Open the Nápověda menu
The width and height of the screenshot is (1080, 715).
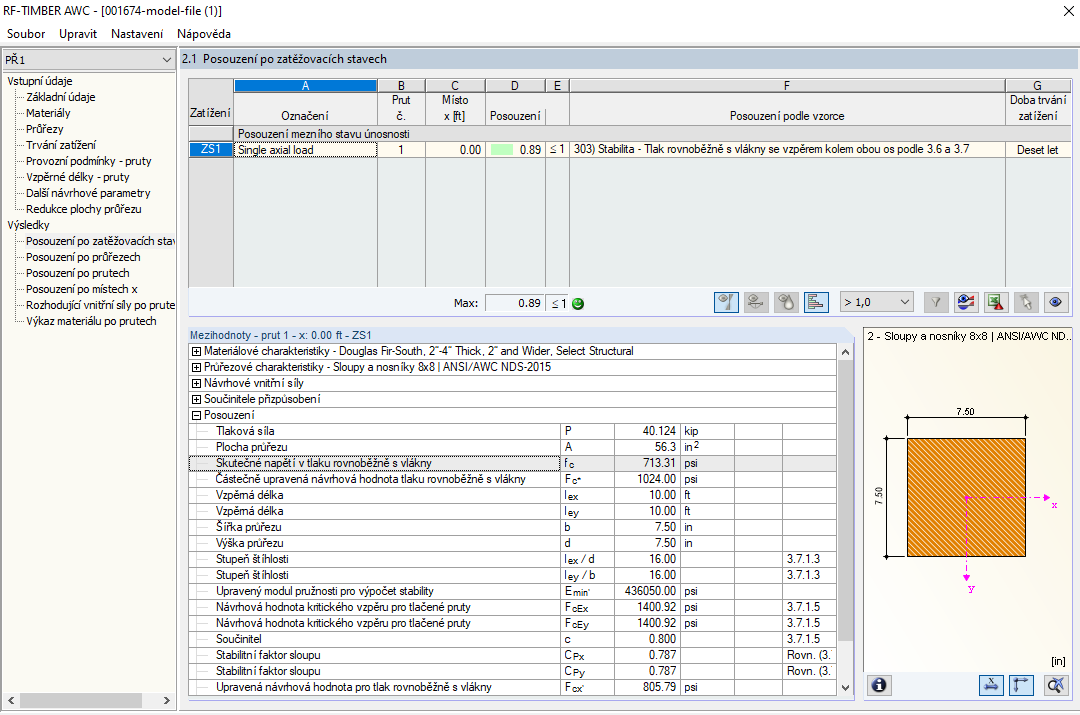204,34
